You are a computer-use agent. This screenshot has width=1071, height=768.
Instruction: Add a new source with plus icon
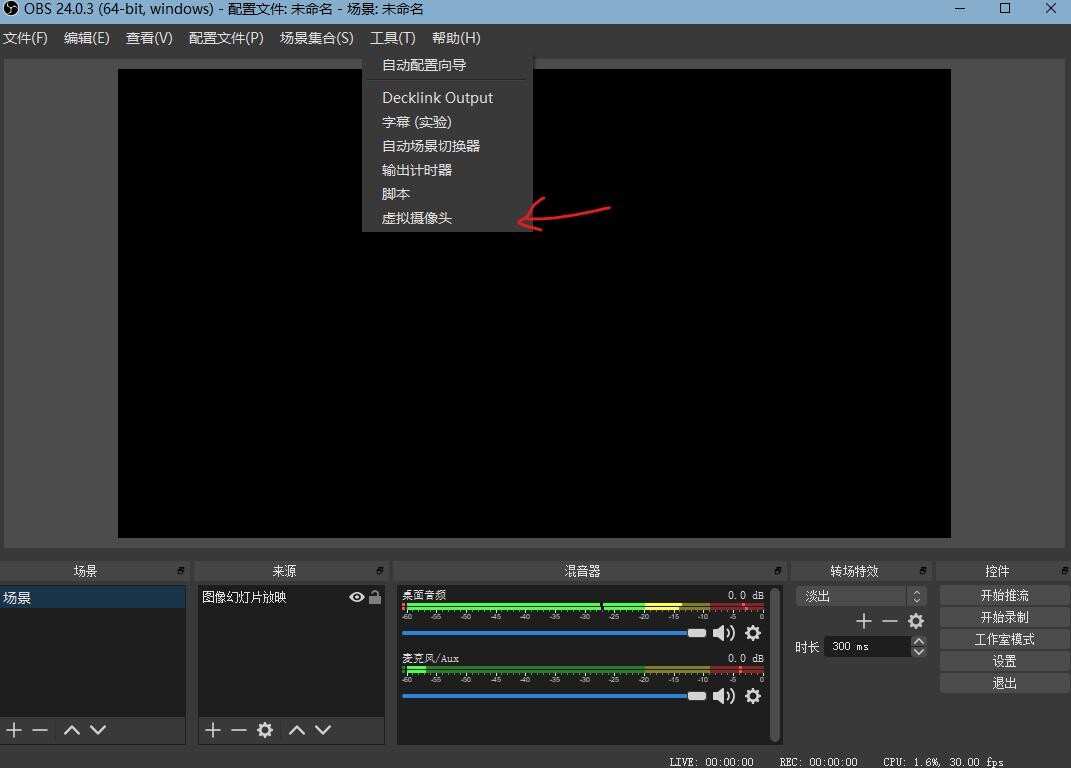[213, 730]
